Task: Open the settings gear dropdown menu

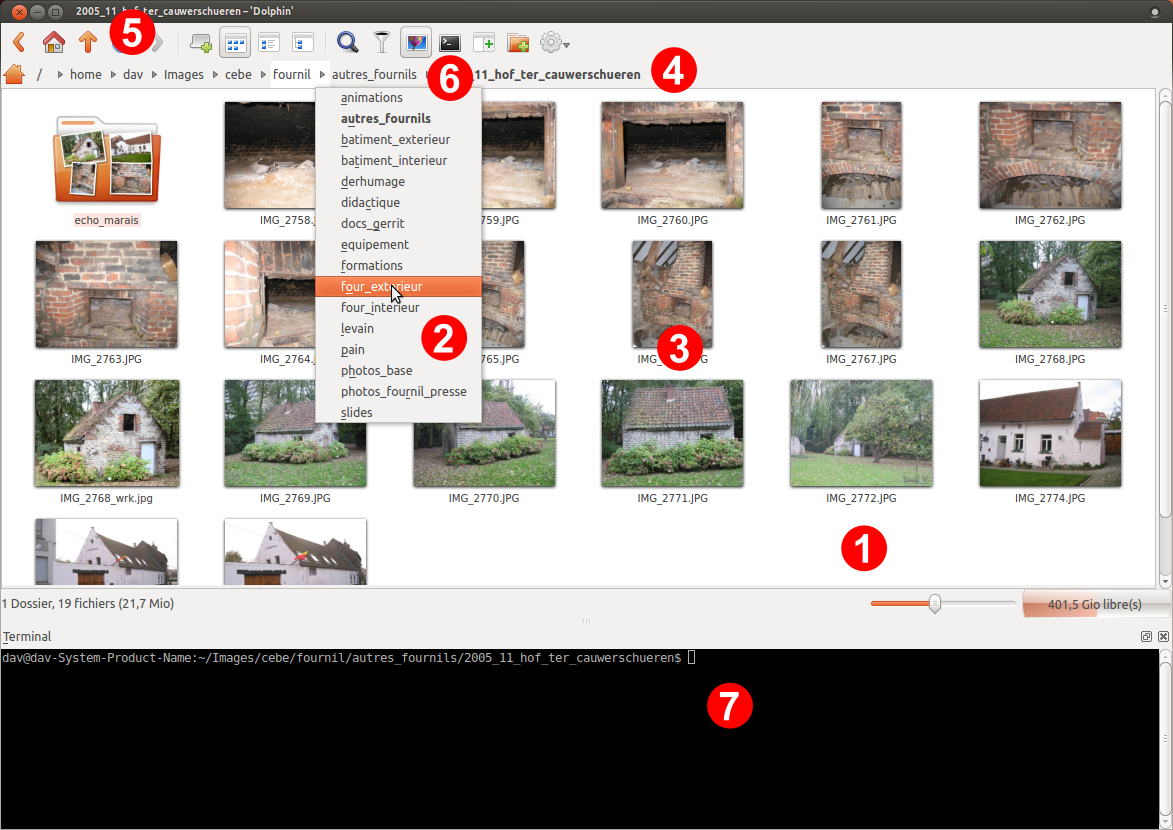Action: (555, 43)
